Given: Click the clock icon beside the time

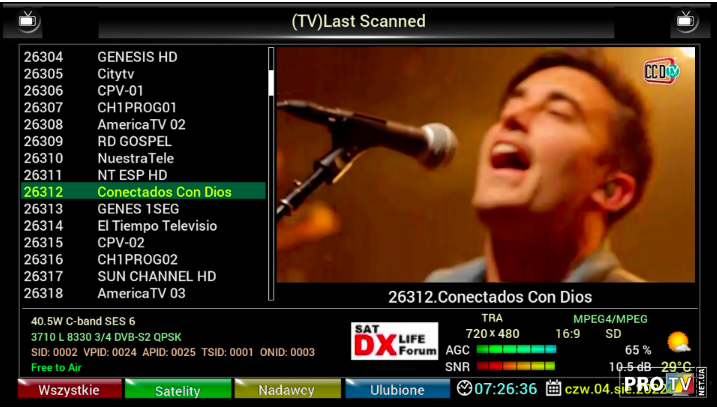Looking at the screenshot, I should 465,389.
